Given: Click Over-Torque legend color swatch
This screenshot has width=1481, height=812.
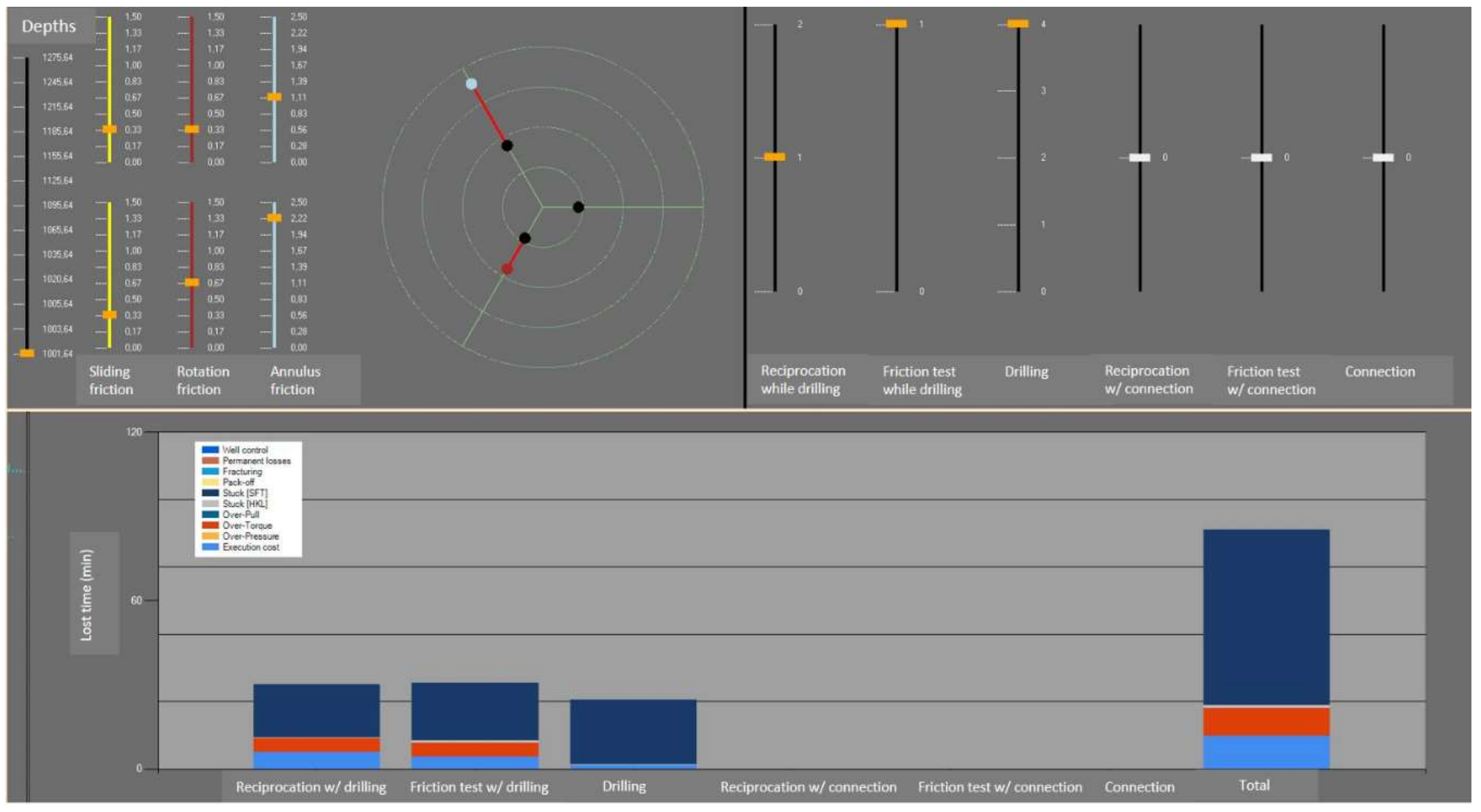Looking at the screenshot, I should coord(211,525).
